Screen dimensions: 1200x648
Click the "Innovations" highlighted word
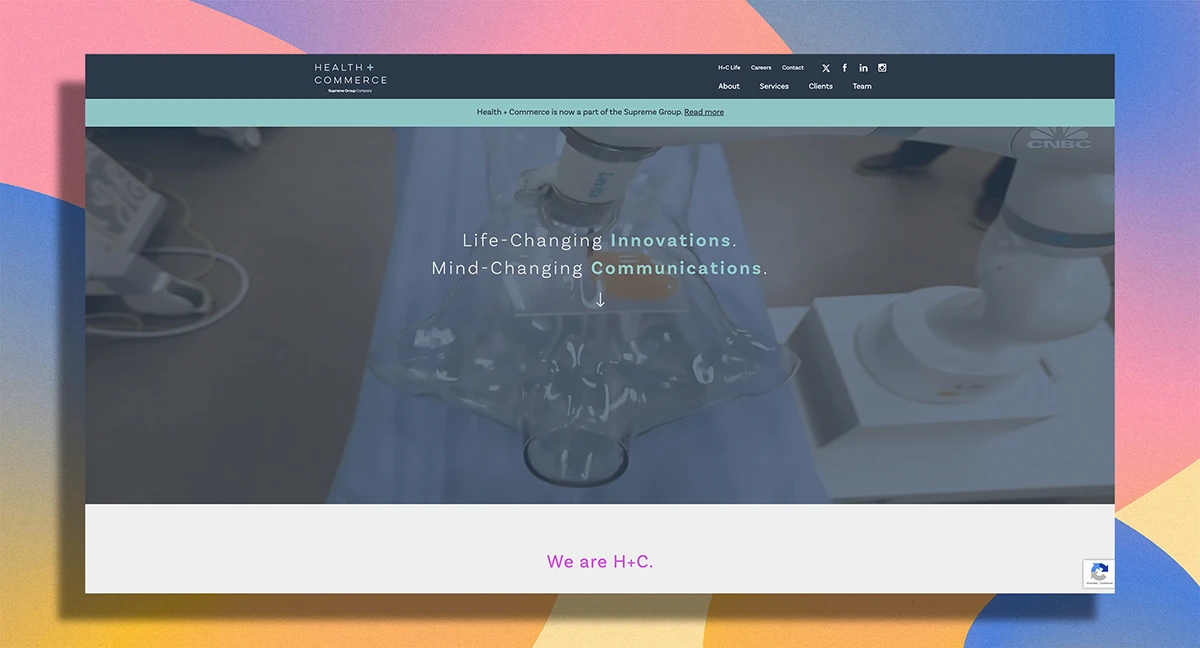(671, 241)
